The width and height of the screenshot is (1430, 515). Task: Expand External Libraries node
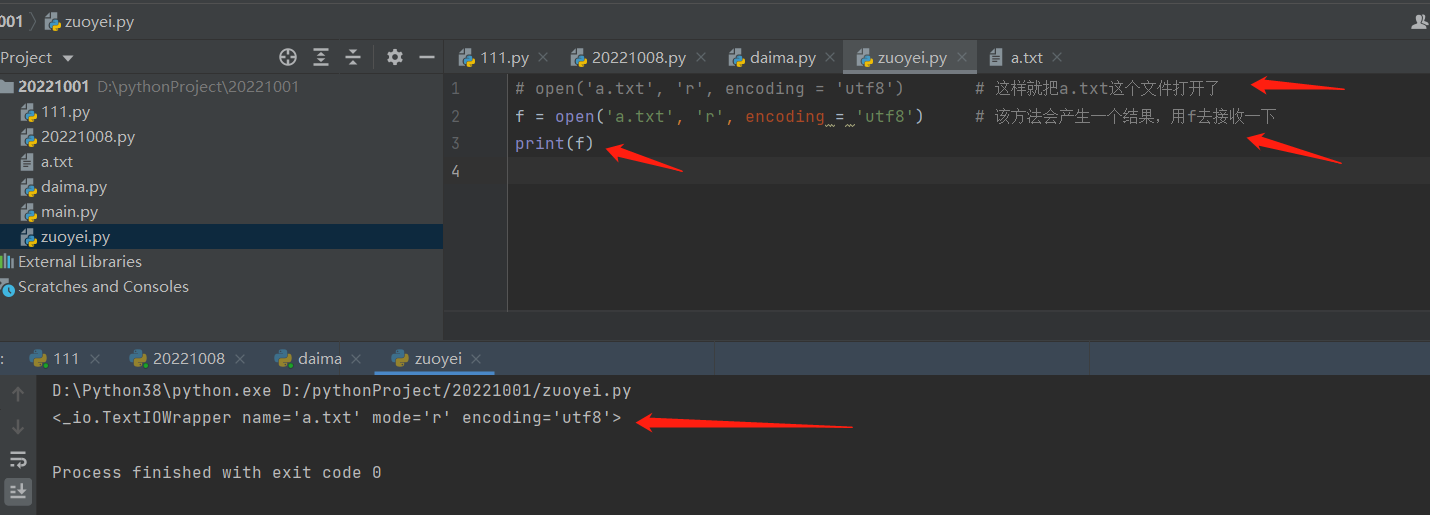[x=80, y=262]
